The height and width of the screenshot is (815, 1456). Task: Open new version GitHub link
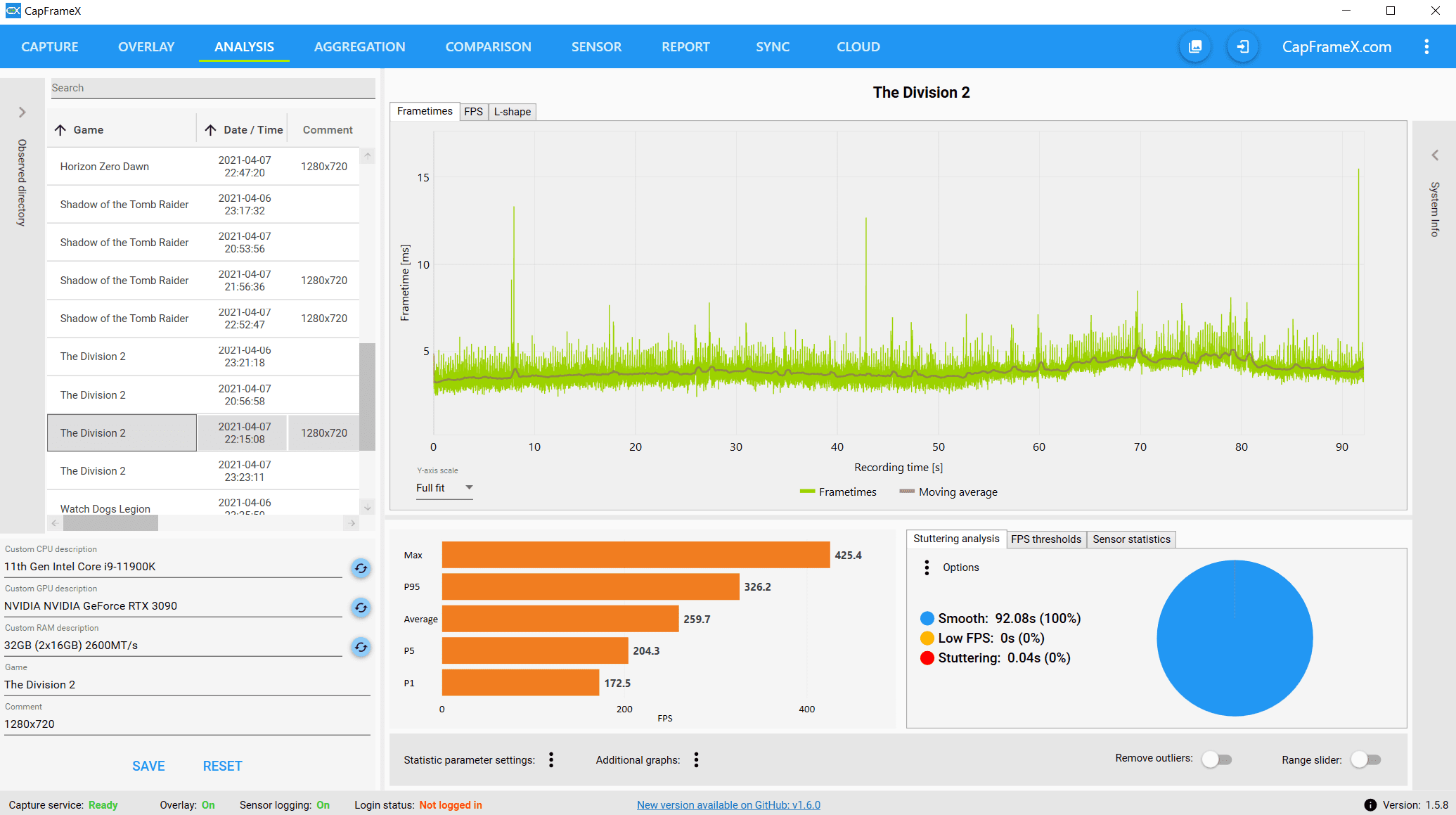tap(728, 805)
